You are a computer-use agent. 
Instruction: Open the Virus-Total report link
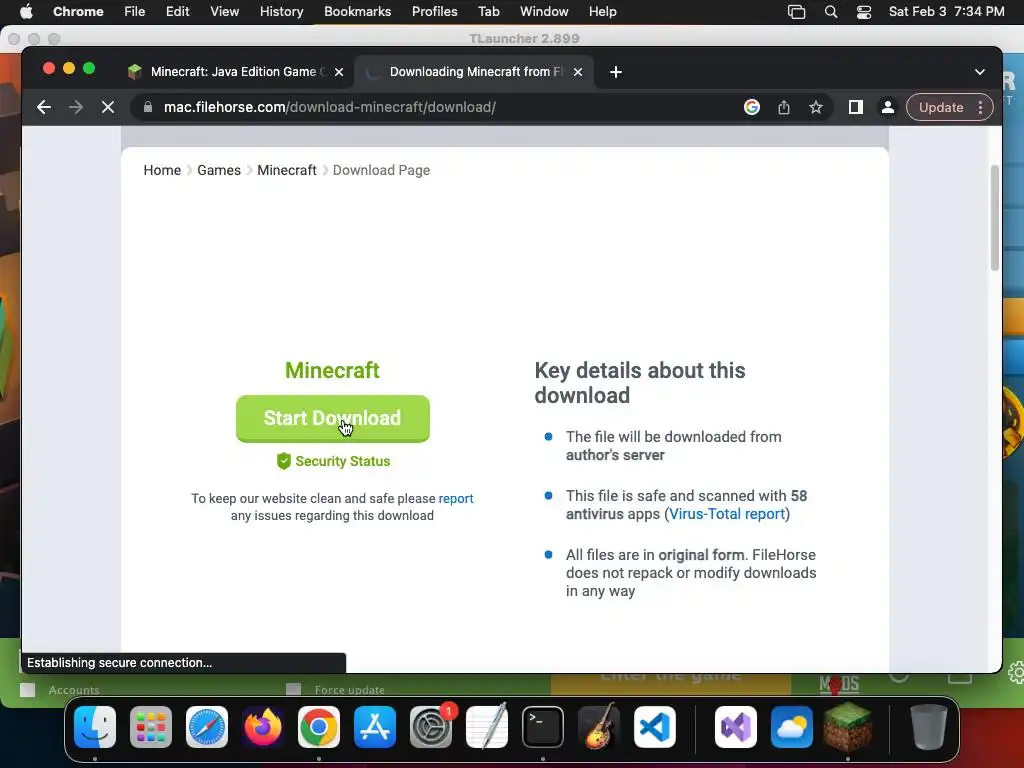[x=727, y=514]
